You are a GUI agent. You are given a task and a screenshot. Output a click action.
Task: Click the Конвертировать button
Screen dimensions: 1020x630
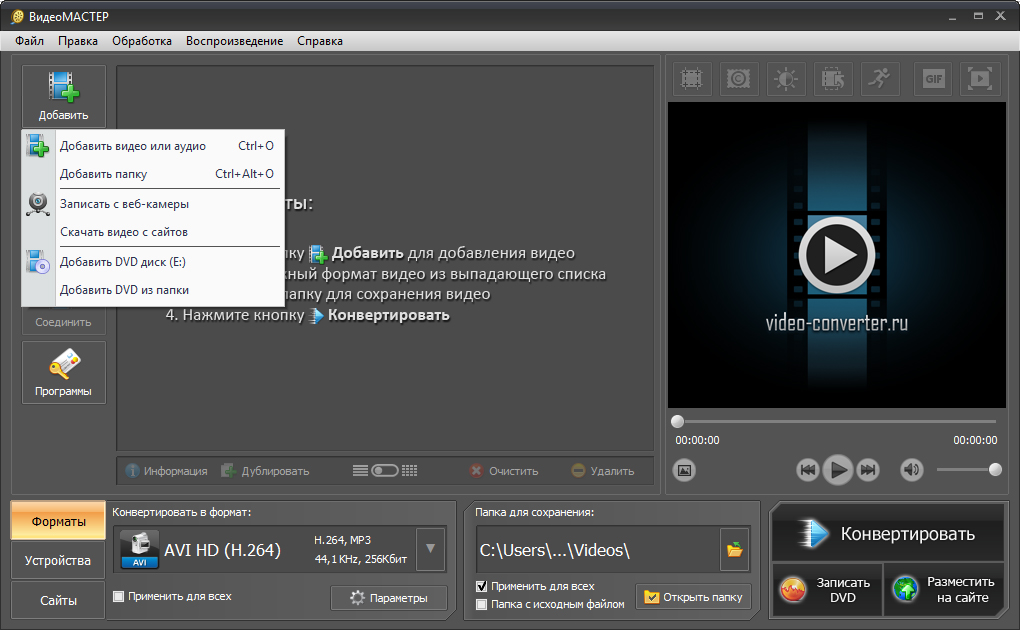[x=888, y=534]
